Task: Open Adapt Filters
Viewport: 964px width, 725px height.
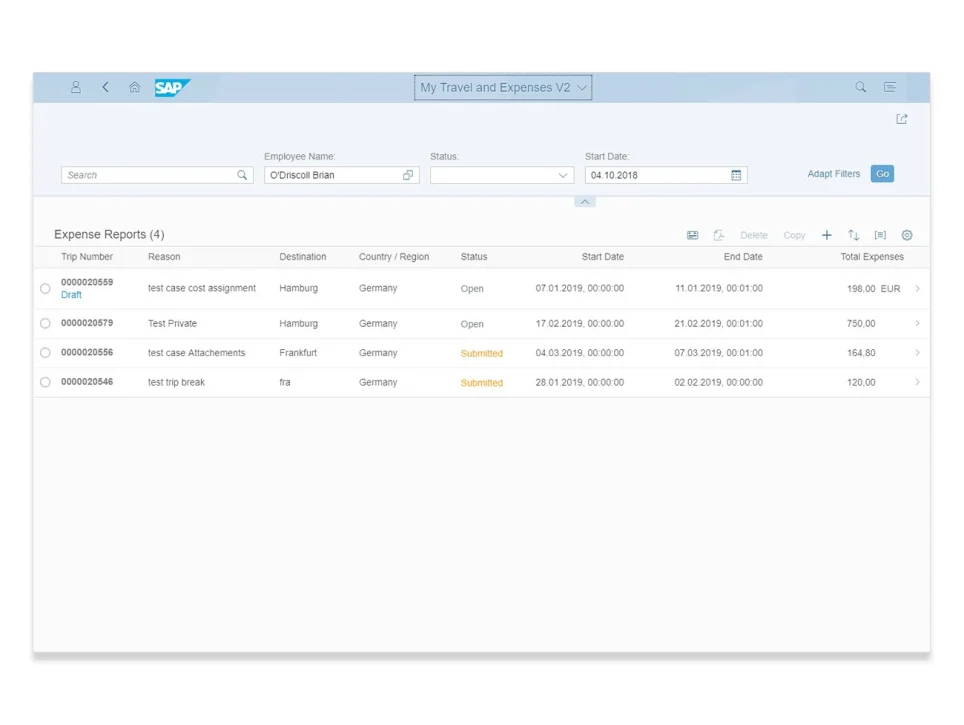Action: (834, 174)
